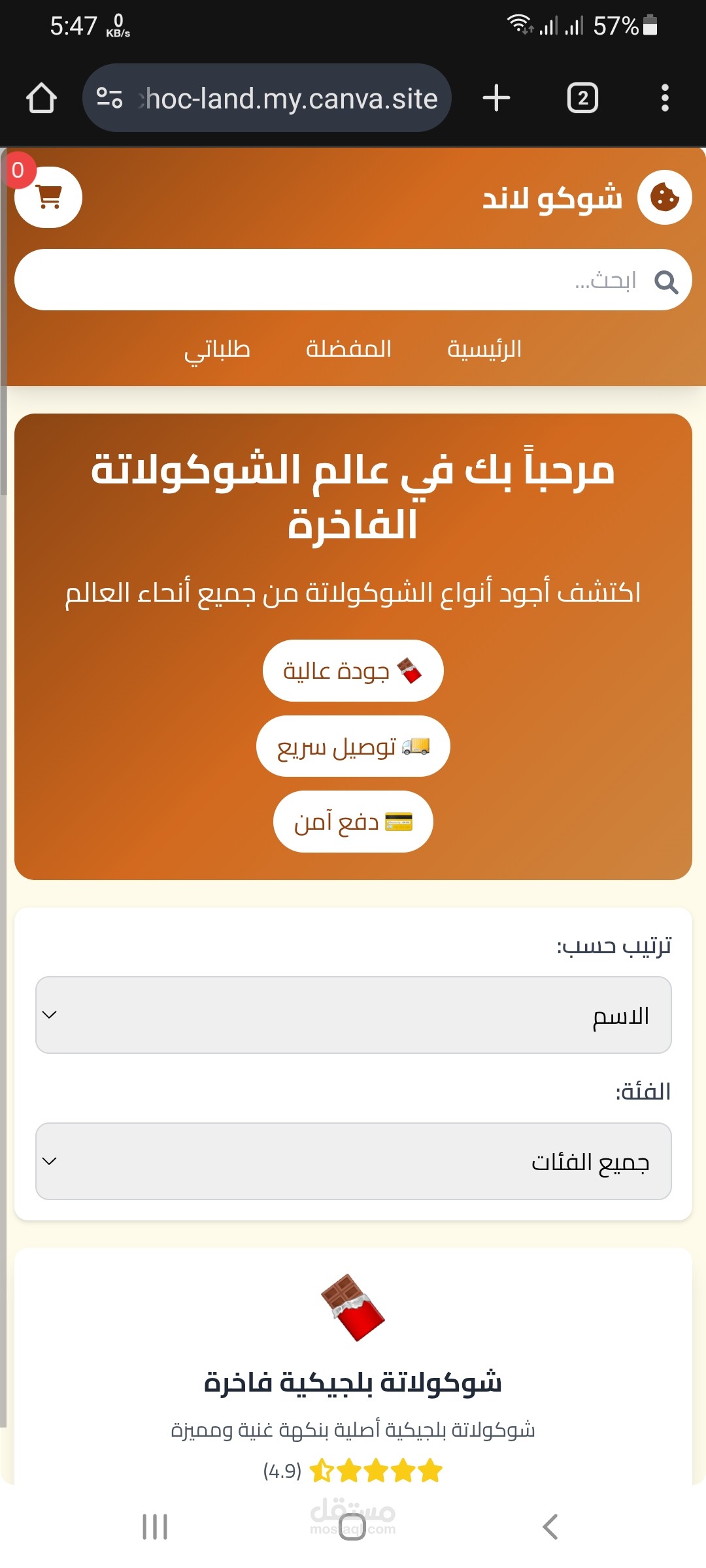Expand the category dropdown جميع الفئات
The width and height of the screenshot is (706, 1568).
[x=353, y=1161]
